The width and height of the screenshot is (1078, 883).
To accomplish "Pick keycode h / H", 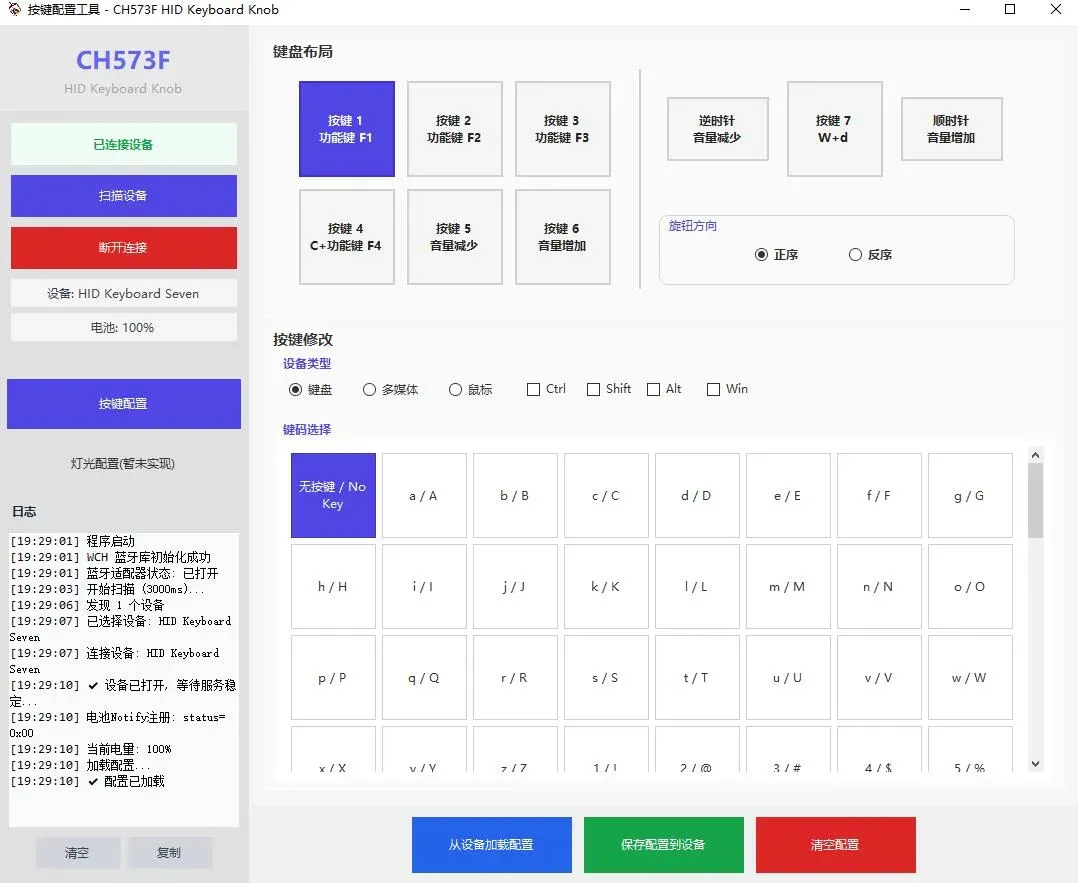I will click(333, 587).
